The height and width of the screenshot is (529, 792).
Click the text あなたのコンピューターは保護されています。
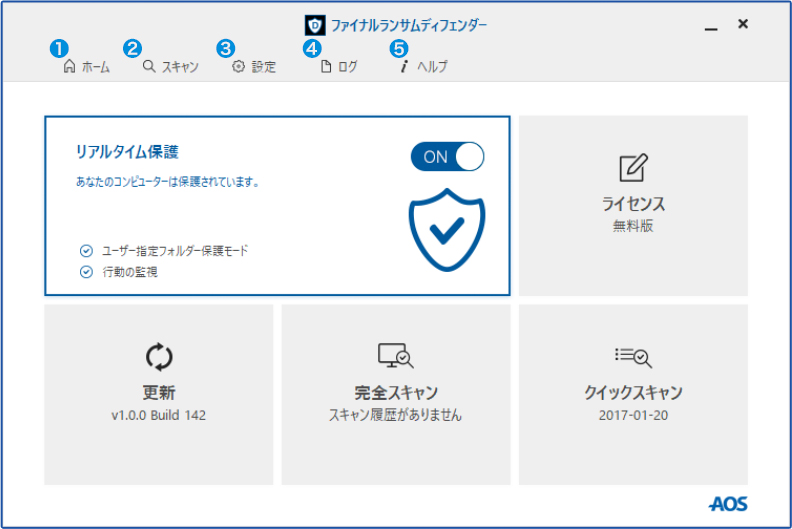(x=168, y=182)
